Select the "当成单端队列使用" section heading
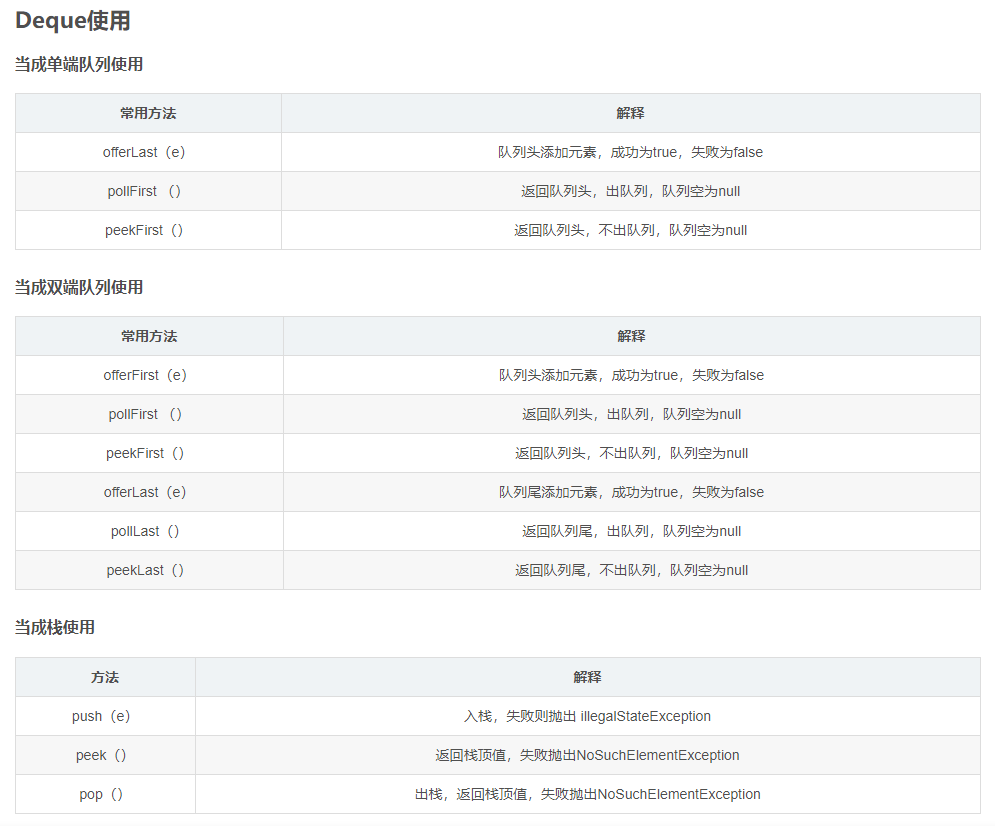The height and width of the screenshot is (826, 995). [79, 64]
